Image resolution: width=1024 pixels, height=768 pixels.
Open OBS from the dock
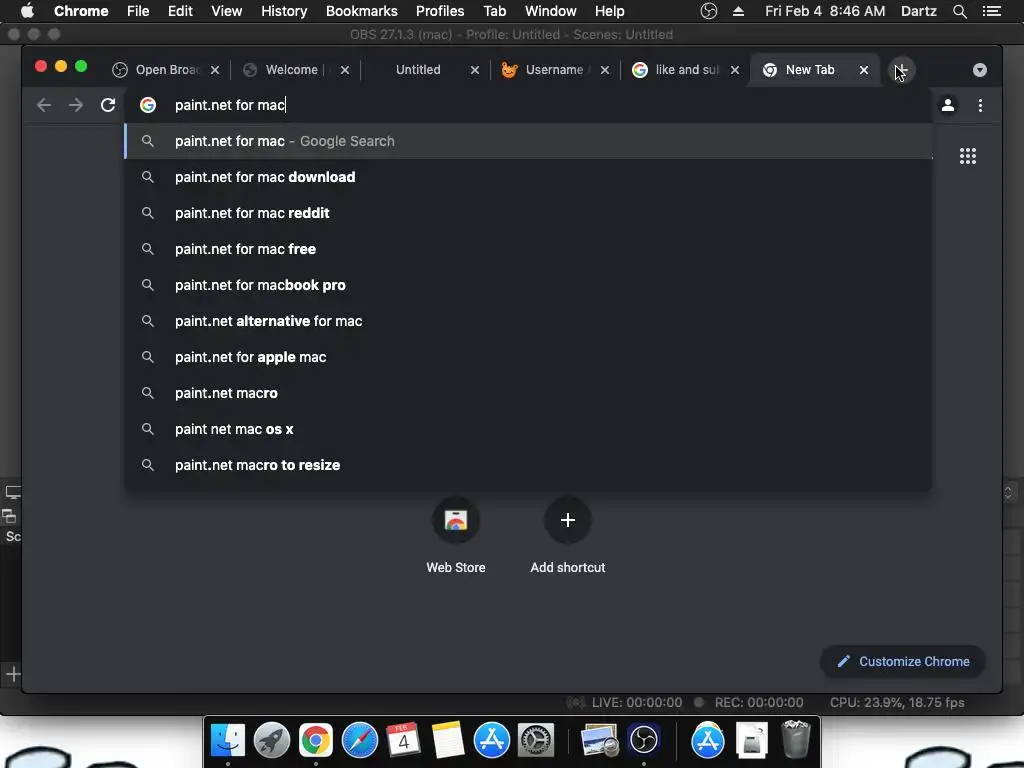point(643,741)
